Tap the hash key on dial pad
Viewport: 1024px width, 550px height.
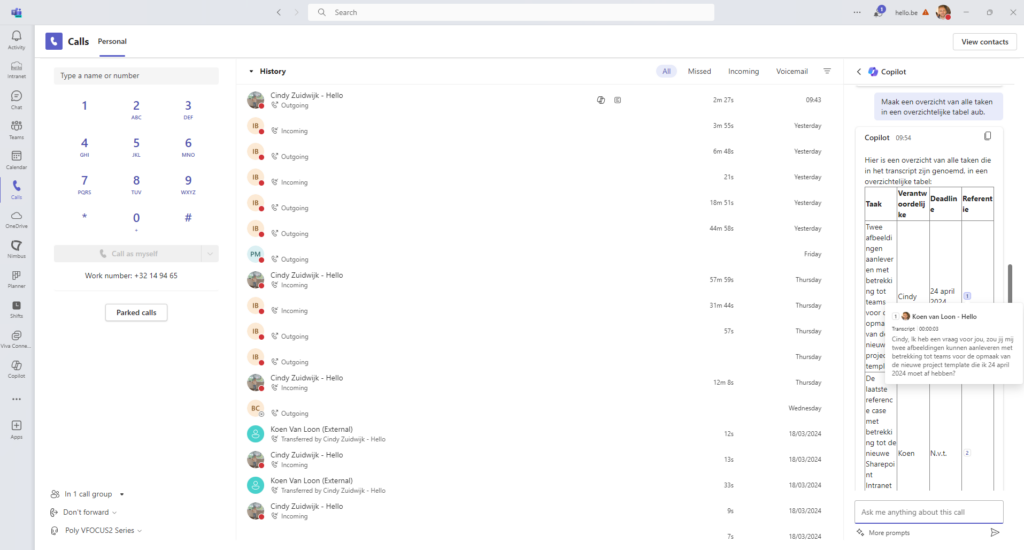point(188,218)
